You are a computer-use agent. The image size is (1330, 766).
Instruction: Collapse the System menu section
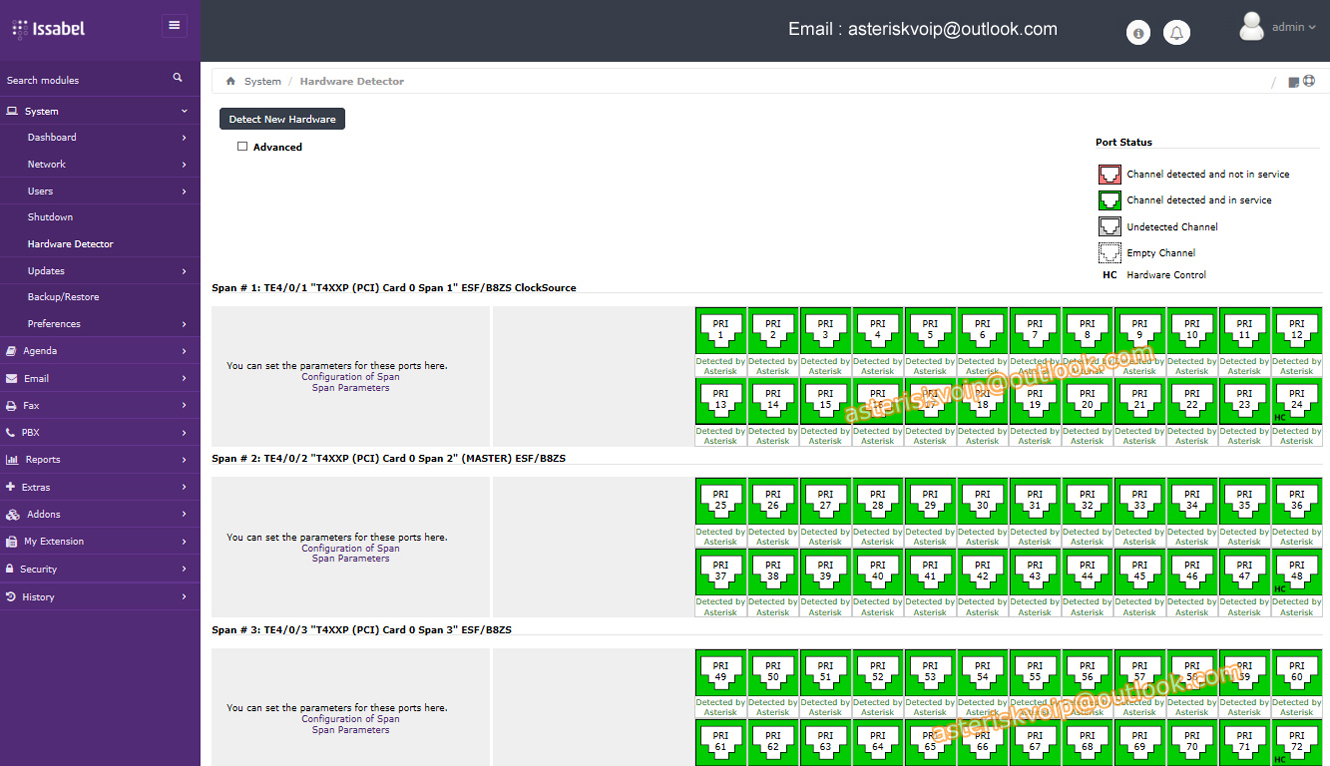tap(98, 111)
